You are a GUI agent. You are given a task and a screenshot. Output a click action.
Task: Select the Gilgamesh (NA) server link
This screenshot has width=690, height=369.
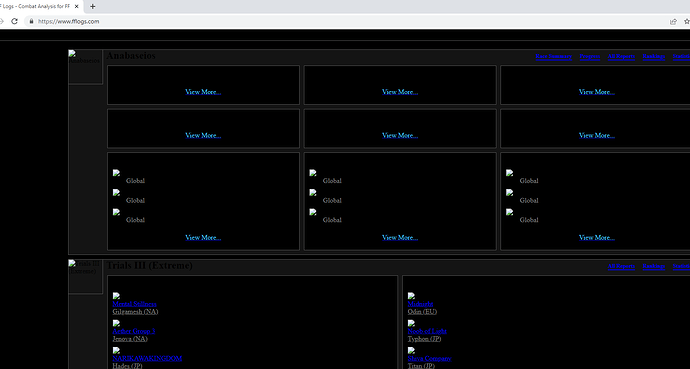(x=135, y=312)
